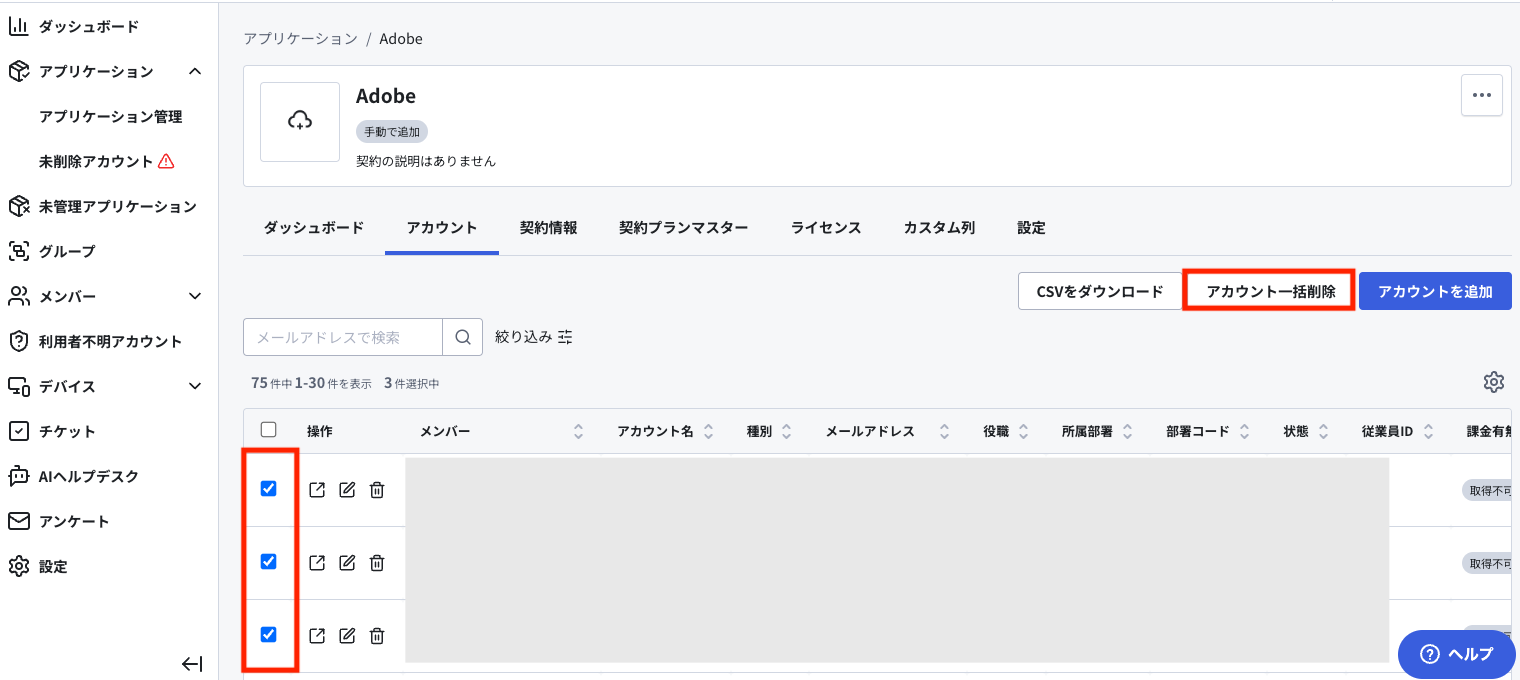
Task: Open the 絞り込み filter control
Action: pyautogui.click(x=534, y=338)
